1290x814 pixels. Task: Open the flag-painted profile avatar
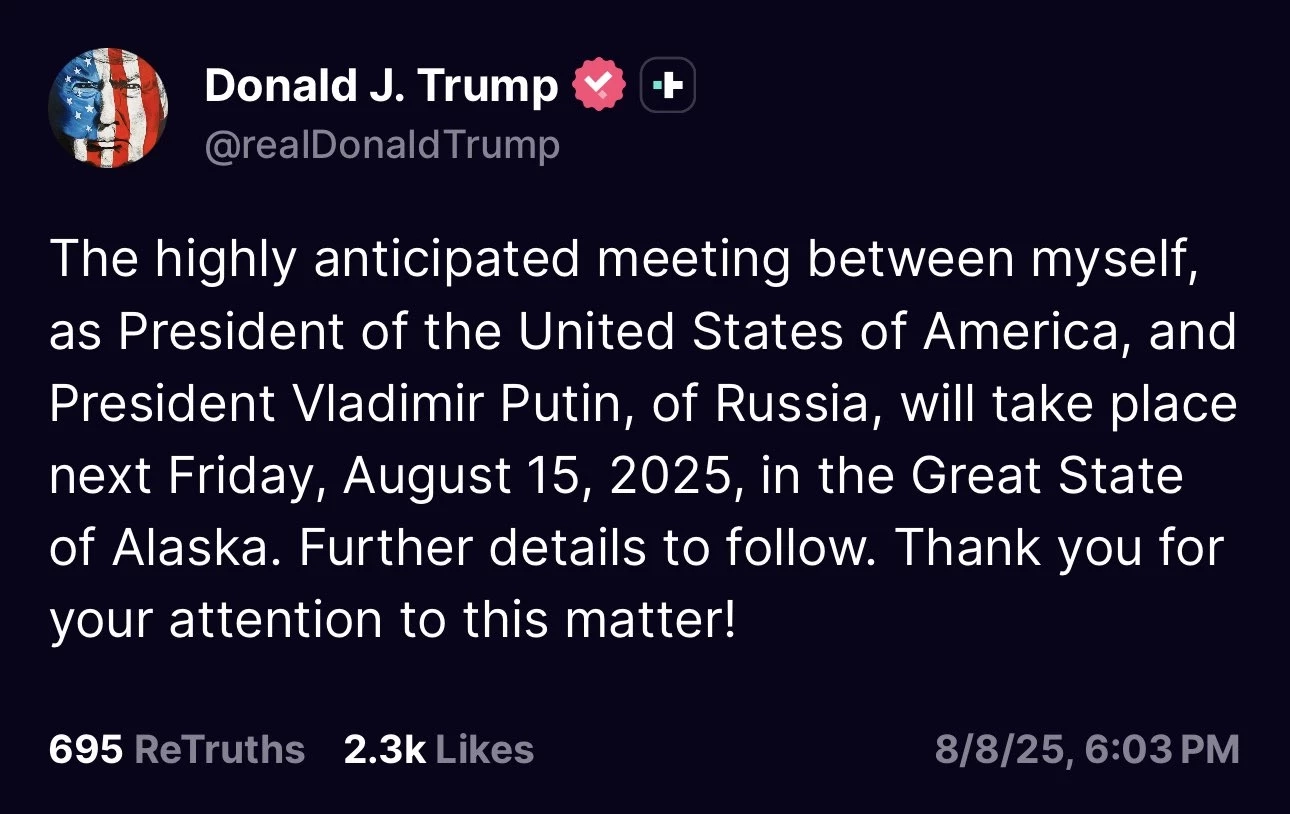(107, 107)
